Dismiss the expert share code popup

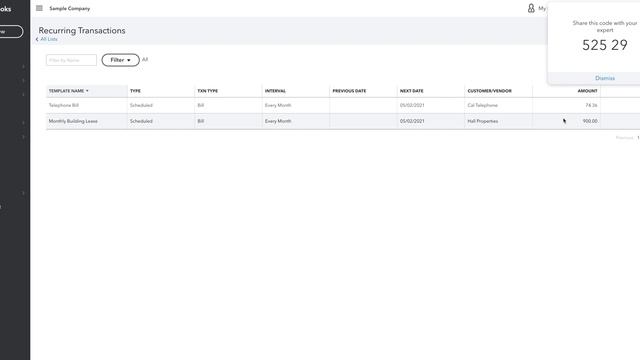point(604,78)
